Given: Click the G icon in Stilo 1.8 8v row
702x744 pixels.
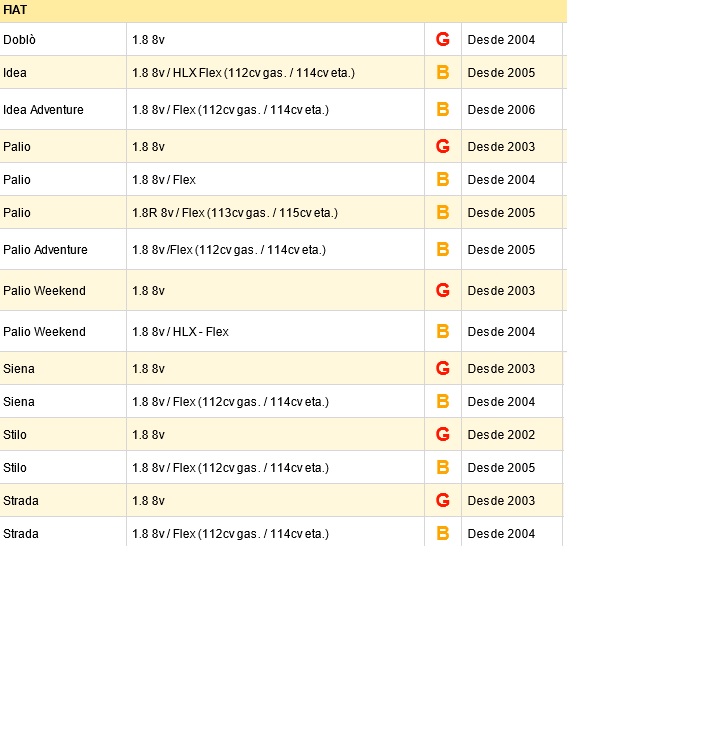Looking at the screenshot, I should click(443, 435).
